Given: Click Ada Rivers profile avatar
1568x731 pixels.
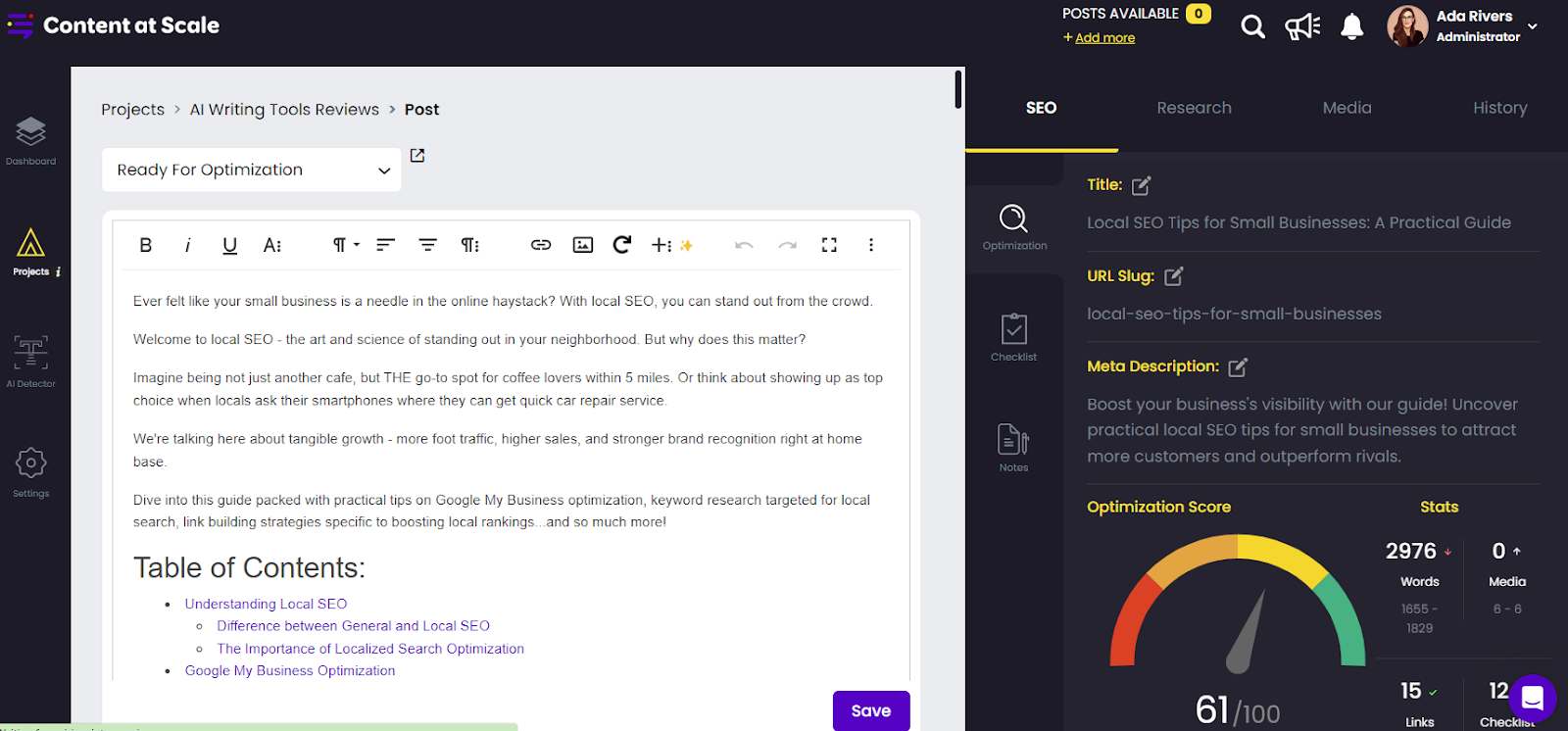Looking at the screenshot, I should 1407,26.
